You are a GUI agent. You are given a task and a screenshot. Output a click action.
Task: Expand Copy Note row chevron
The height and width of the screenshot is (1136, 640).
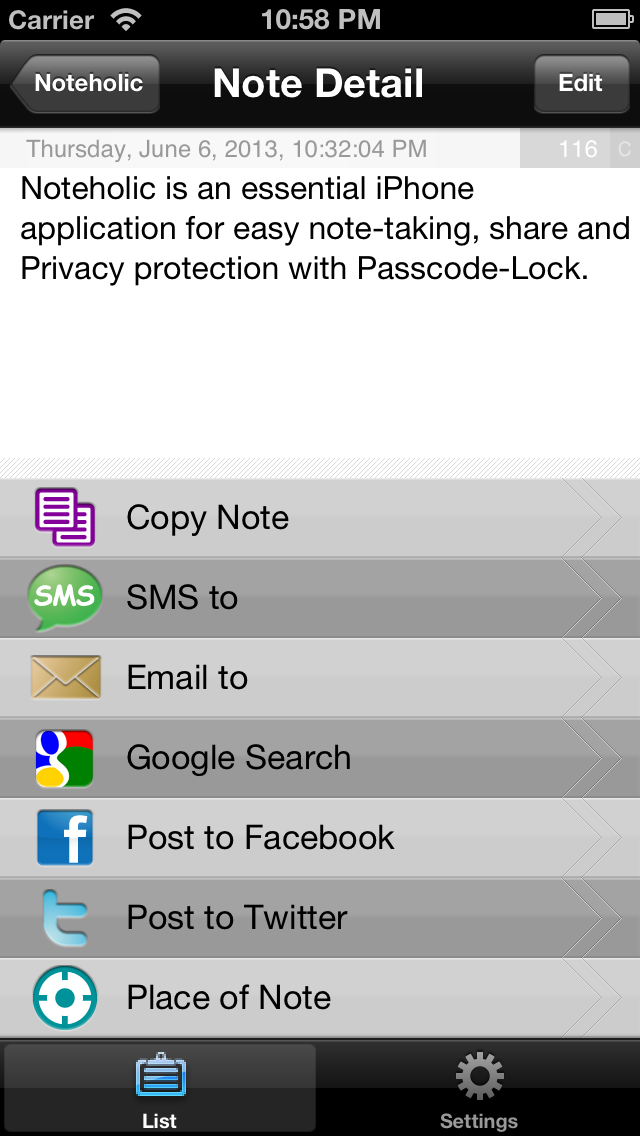click(x=600, y=518)
